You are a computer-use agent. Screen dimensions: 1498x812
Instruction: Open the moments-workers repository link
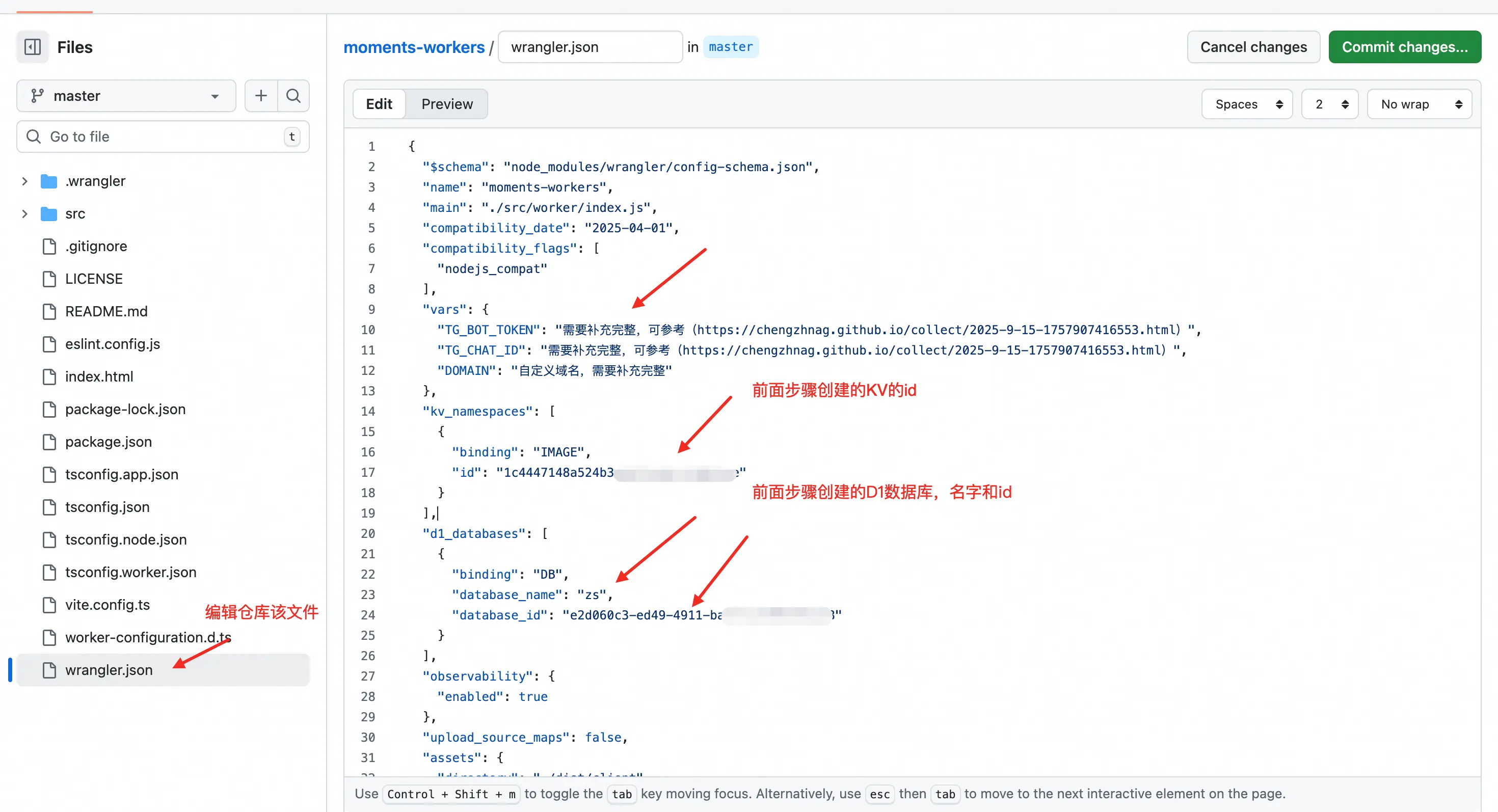413,47
